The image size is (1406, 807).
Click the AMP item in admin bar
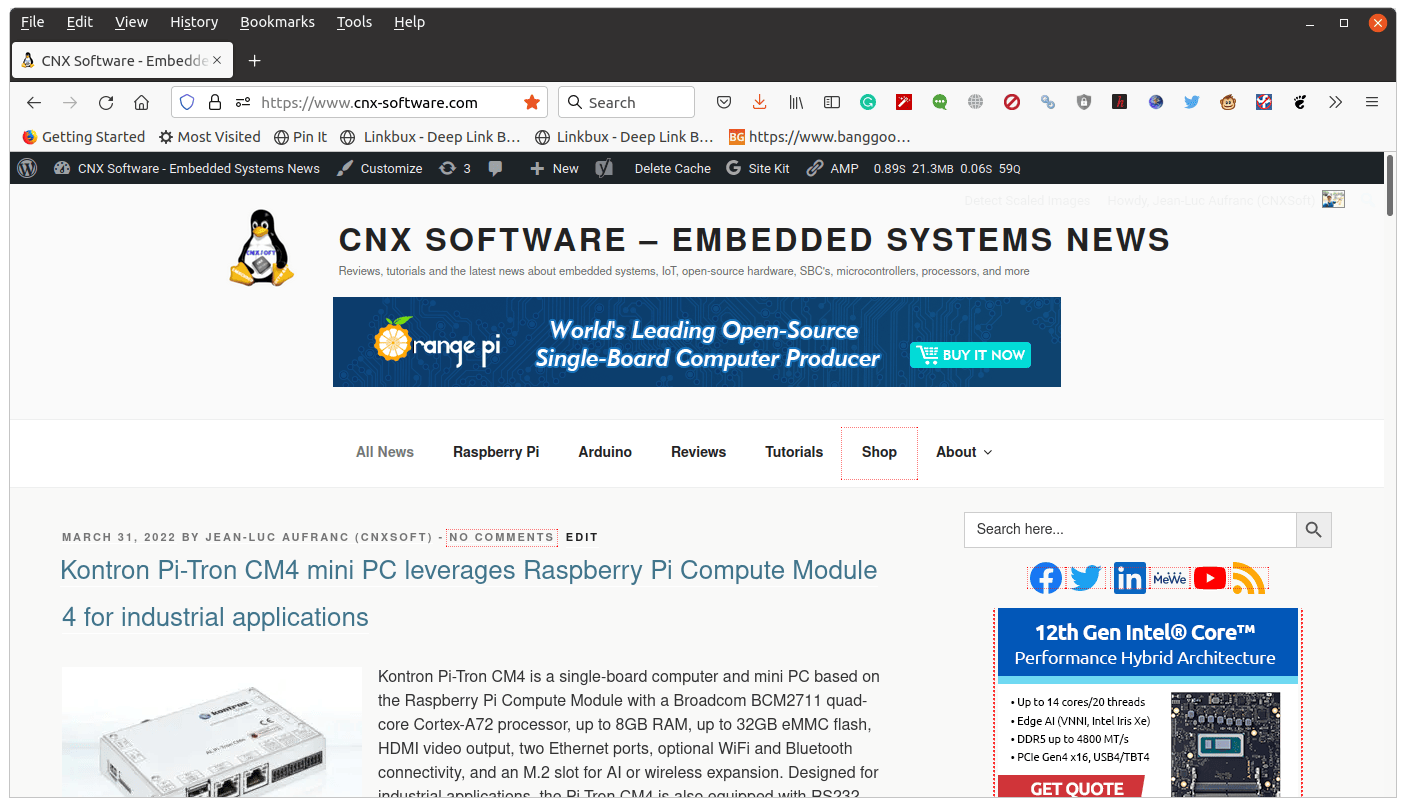coord(833,168)
